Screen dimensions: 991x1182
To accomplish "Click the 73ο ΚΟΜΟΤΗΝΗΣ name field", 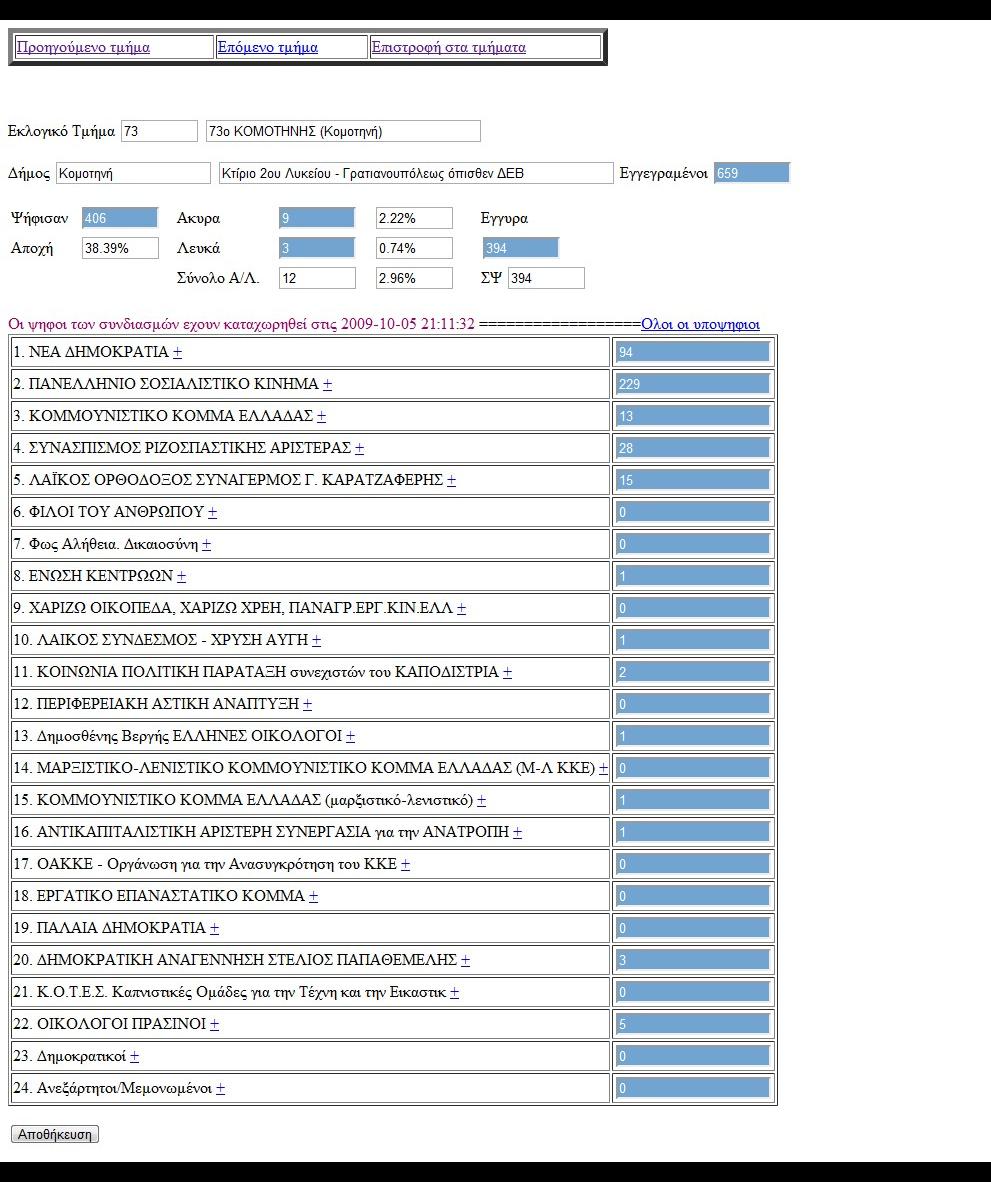I will coord(343,131).
